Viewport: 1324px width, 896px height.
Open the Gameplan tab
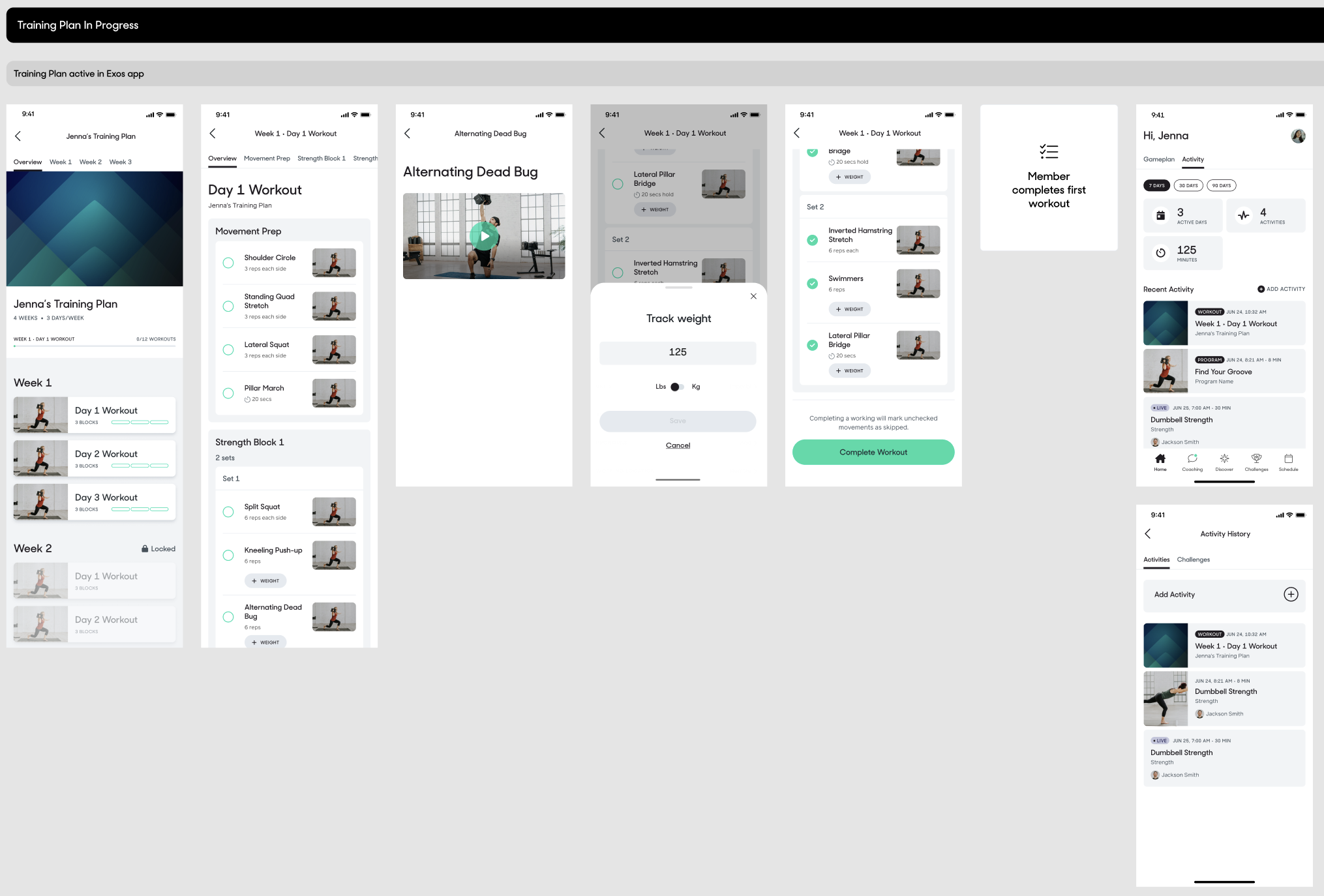pos(1158,159)
